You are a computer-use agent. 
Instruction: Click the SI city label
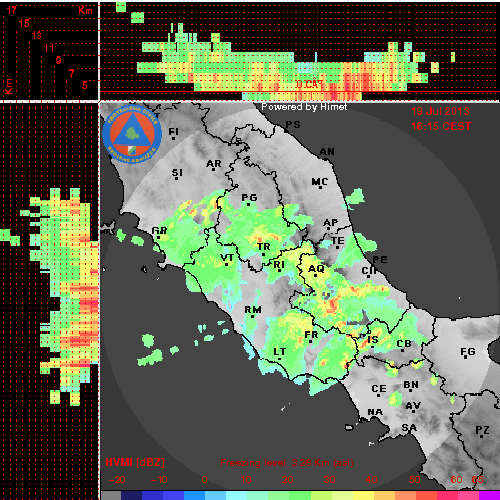pyautogui.click(x=177, y=173)
